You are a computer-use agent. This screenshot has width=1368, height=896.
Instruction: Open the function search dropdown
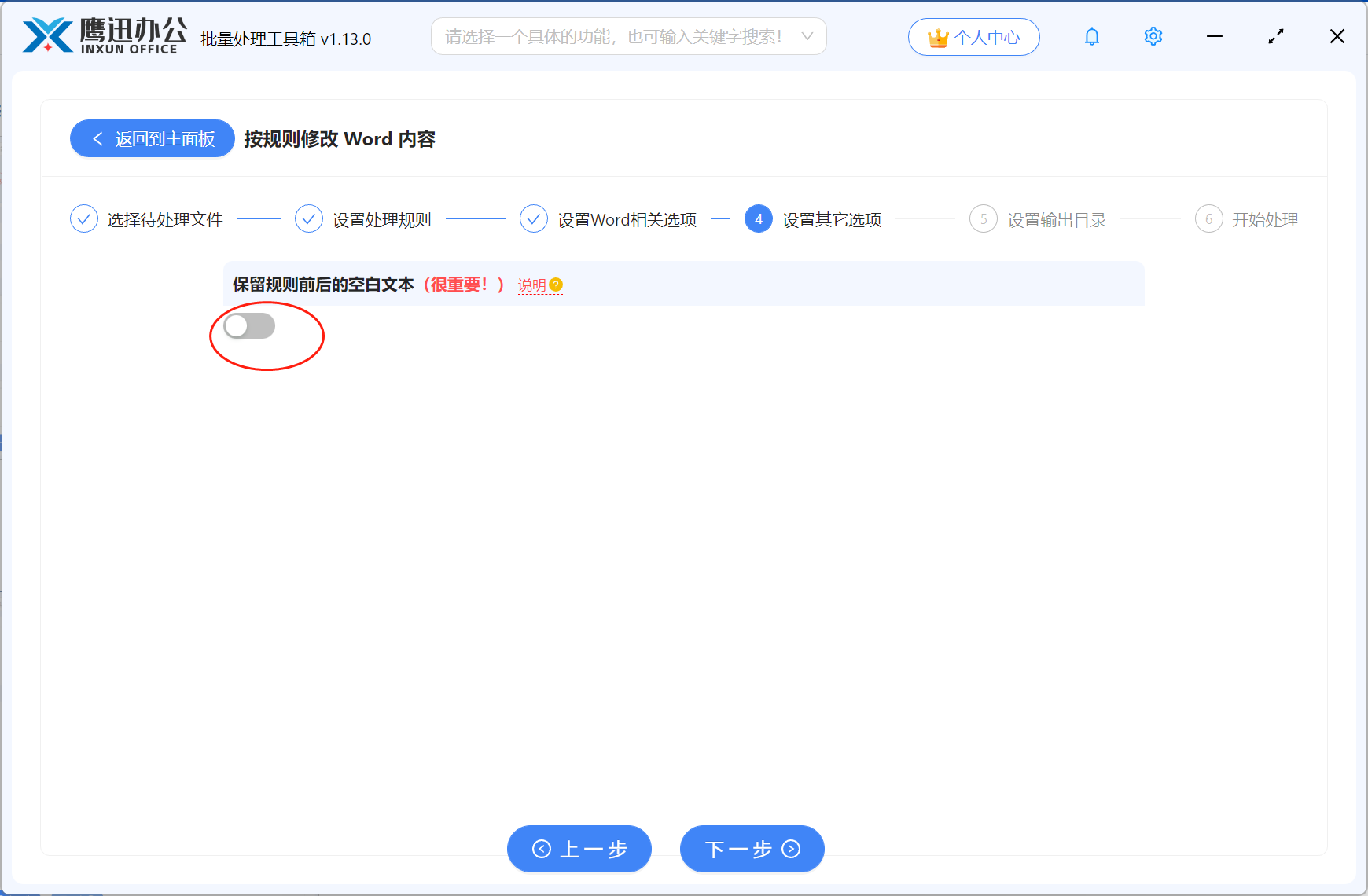(629, 36)
